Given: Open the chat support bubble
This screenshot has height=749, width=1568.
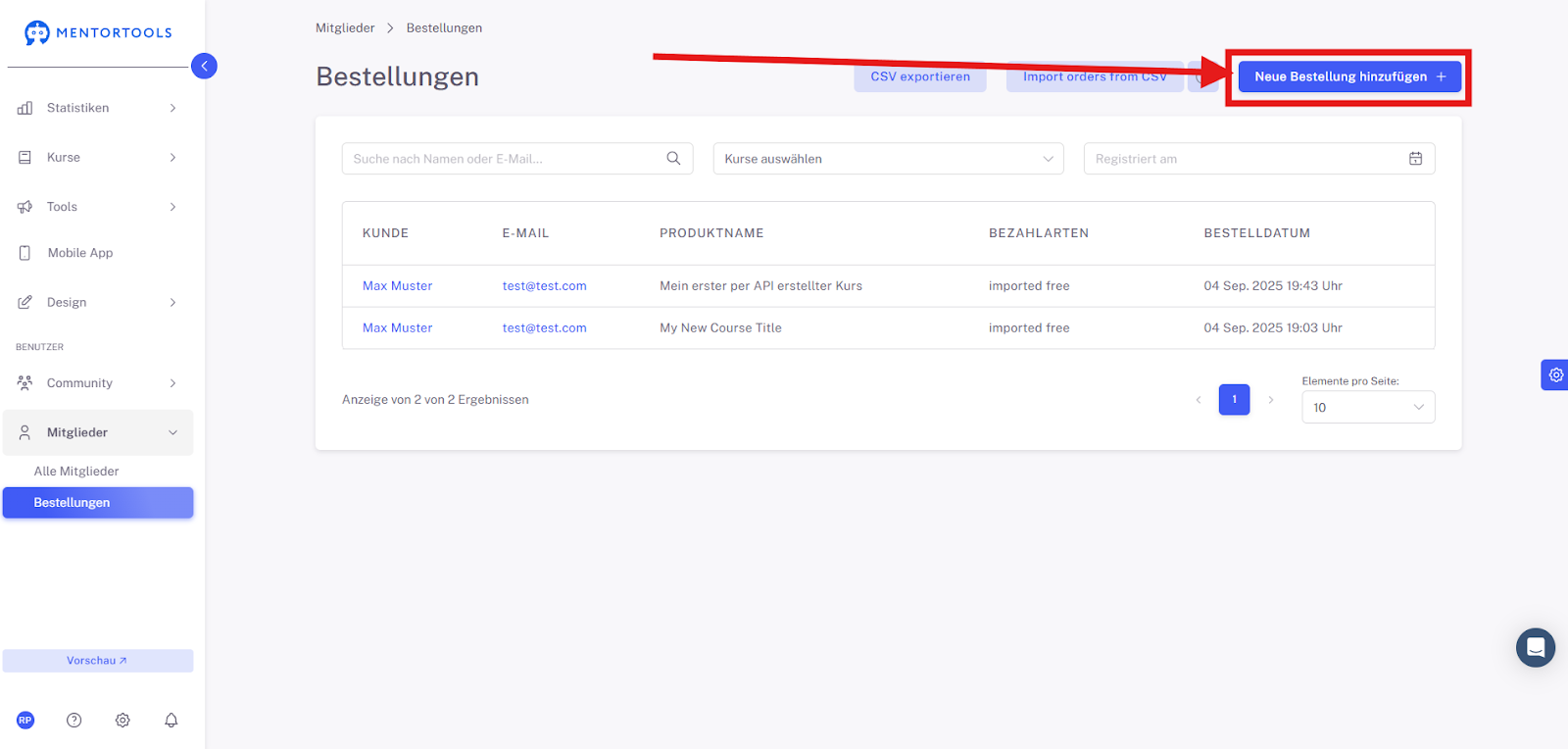Looking at the screenshot, I should click(x=1536, y=647).
